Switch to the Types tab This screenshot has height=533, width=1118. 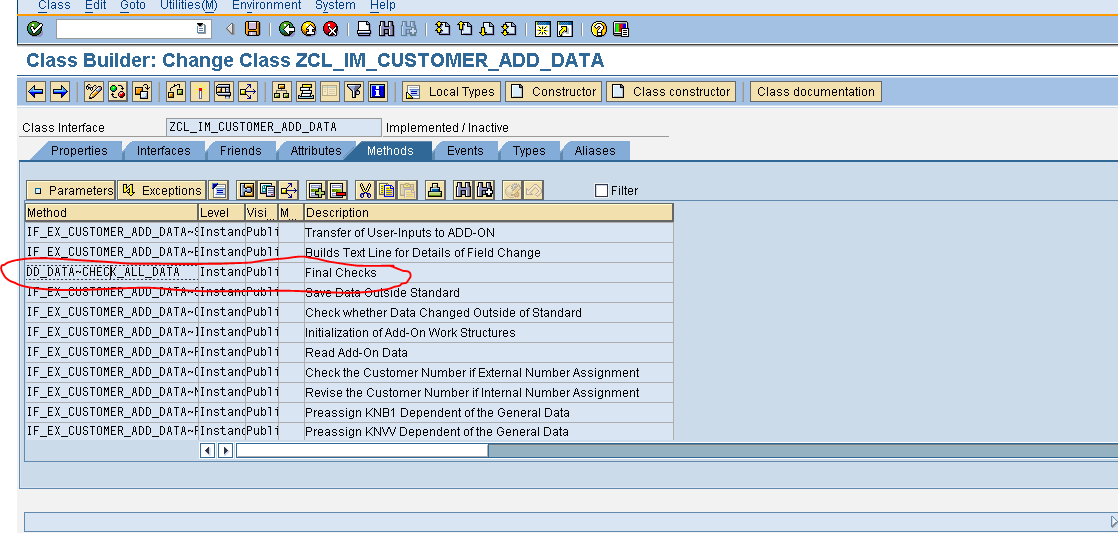pos(529,150)
